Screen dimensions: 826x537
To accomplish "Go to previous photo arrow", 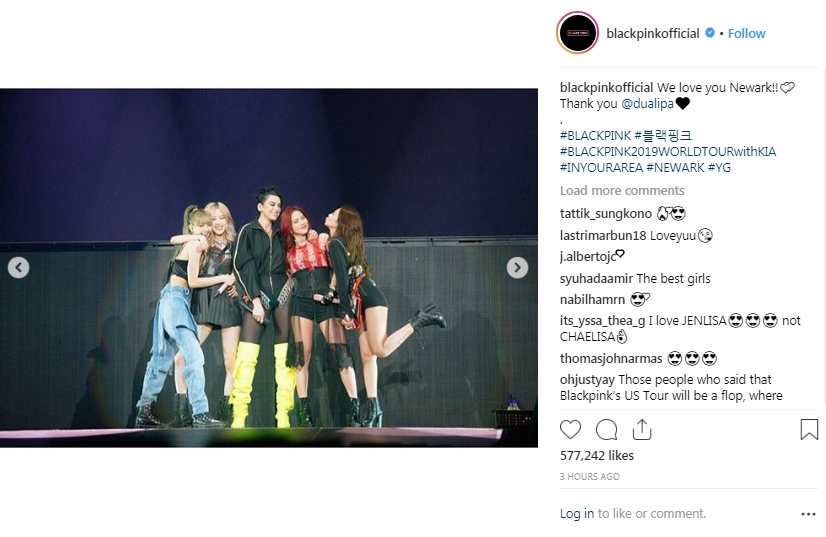I will [x=18, y=268].
